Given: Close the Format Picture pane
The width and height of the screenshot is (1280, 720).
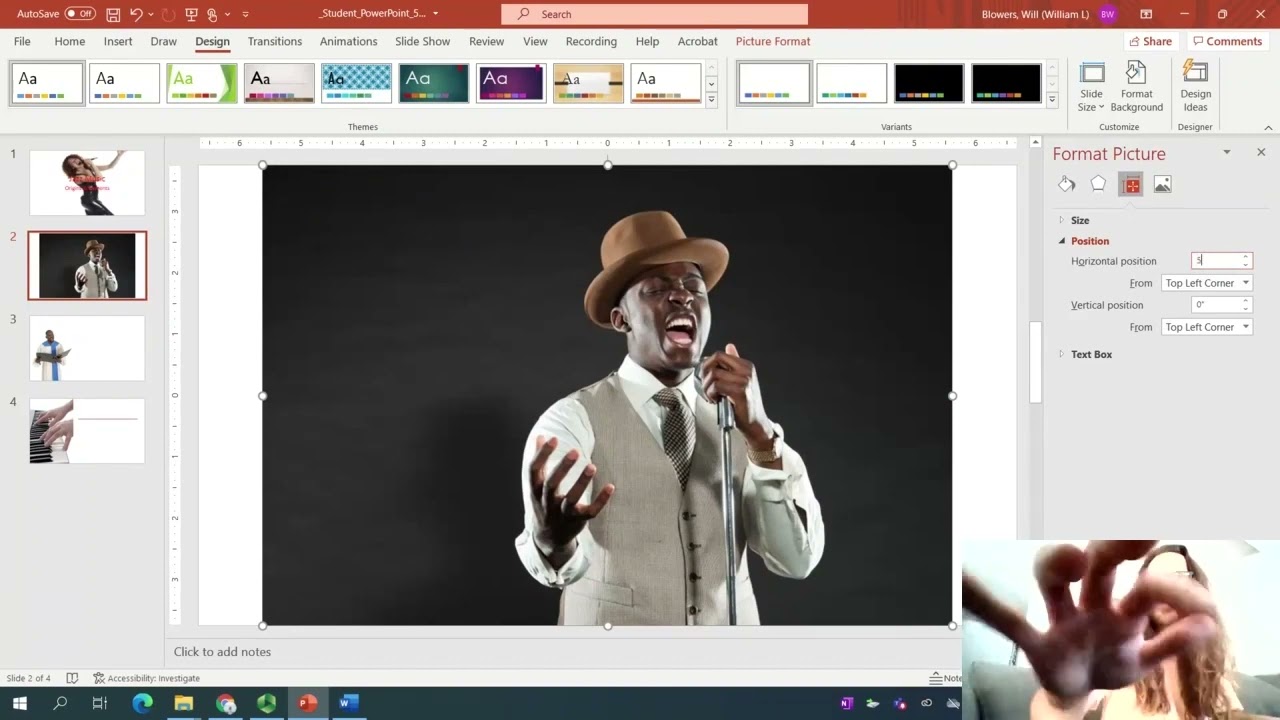Looking at the screenshot, I should (1261, 152).
